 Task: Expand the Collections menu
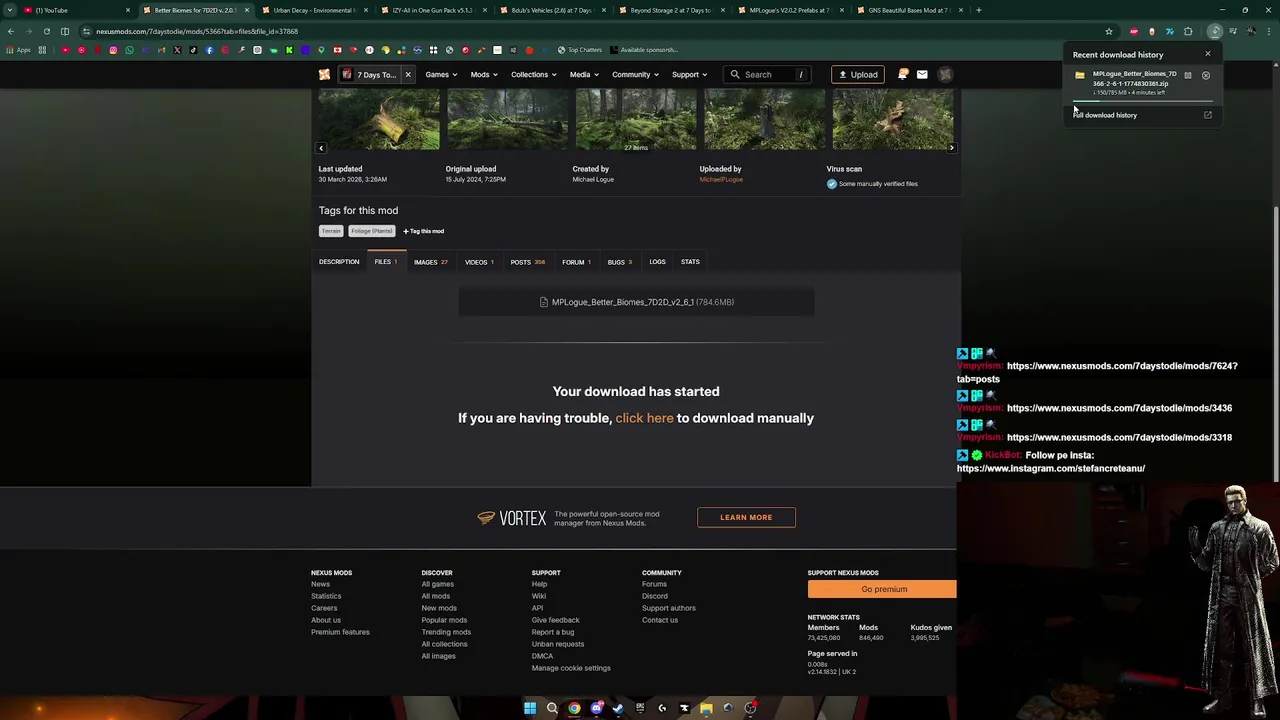pos(534,74)
